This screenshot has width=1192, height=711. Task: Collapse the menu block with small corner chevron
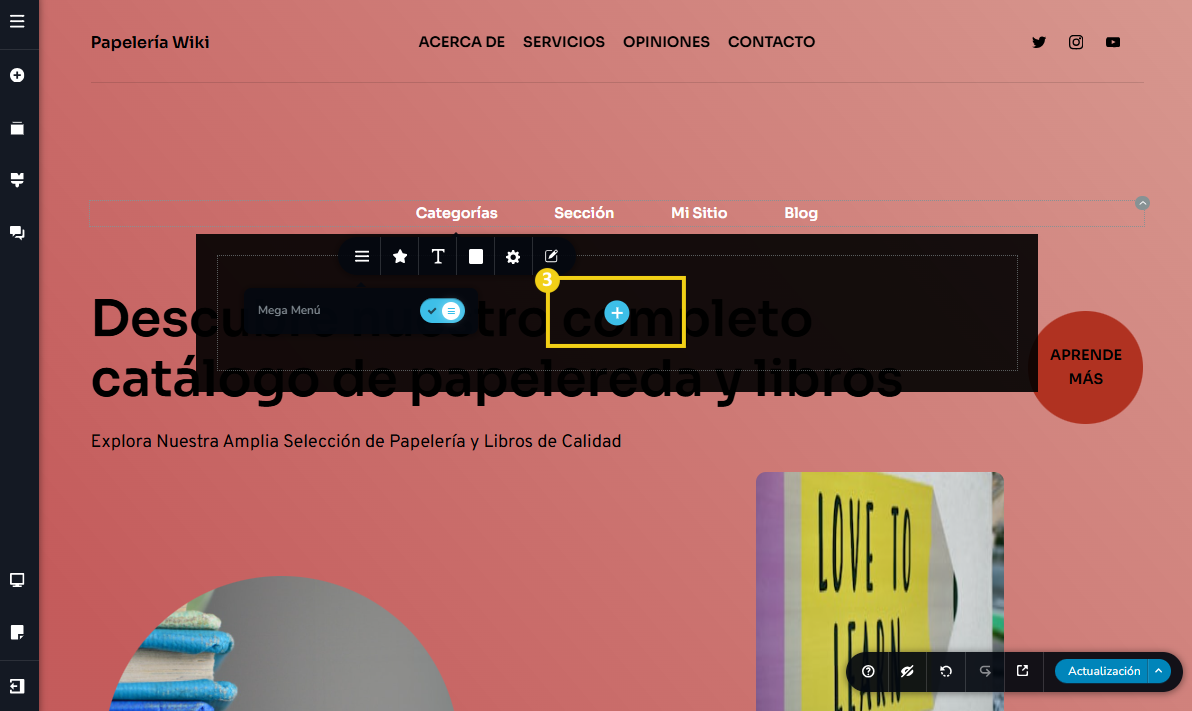click(1143, 203)
